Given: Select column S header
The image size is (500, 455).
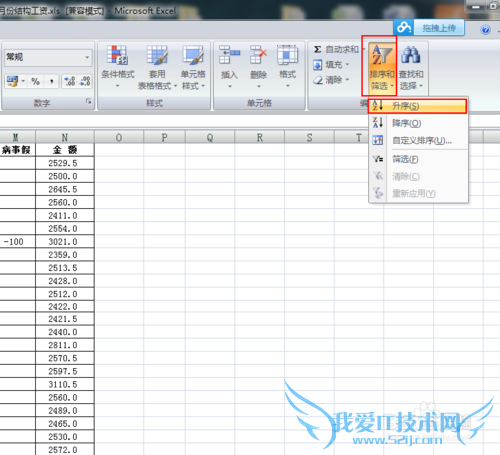Looking at the screenshot, I should tap(309, 137).
